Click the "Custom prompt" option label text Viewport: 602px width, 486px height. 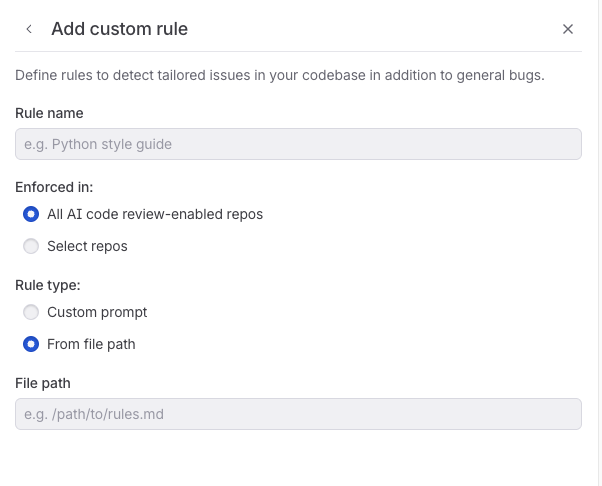click(97, 312)
